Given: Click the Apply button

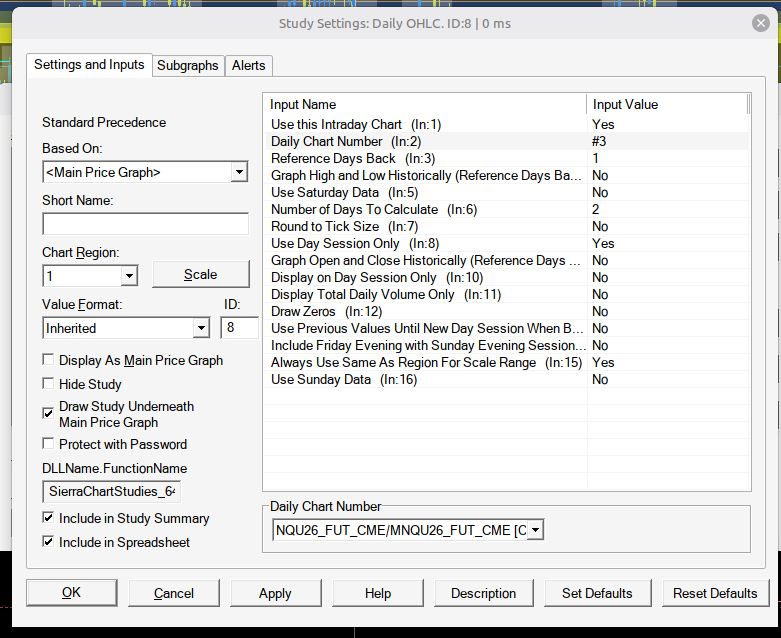Looking at the screenshot, I should pos(275,593).
